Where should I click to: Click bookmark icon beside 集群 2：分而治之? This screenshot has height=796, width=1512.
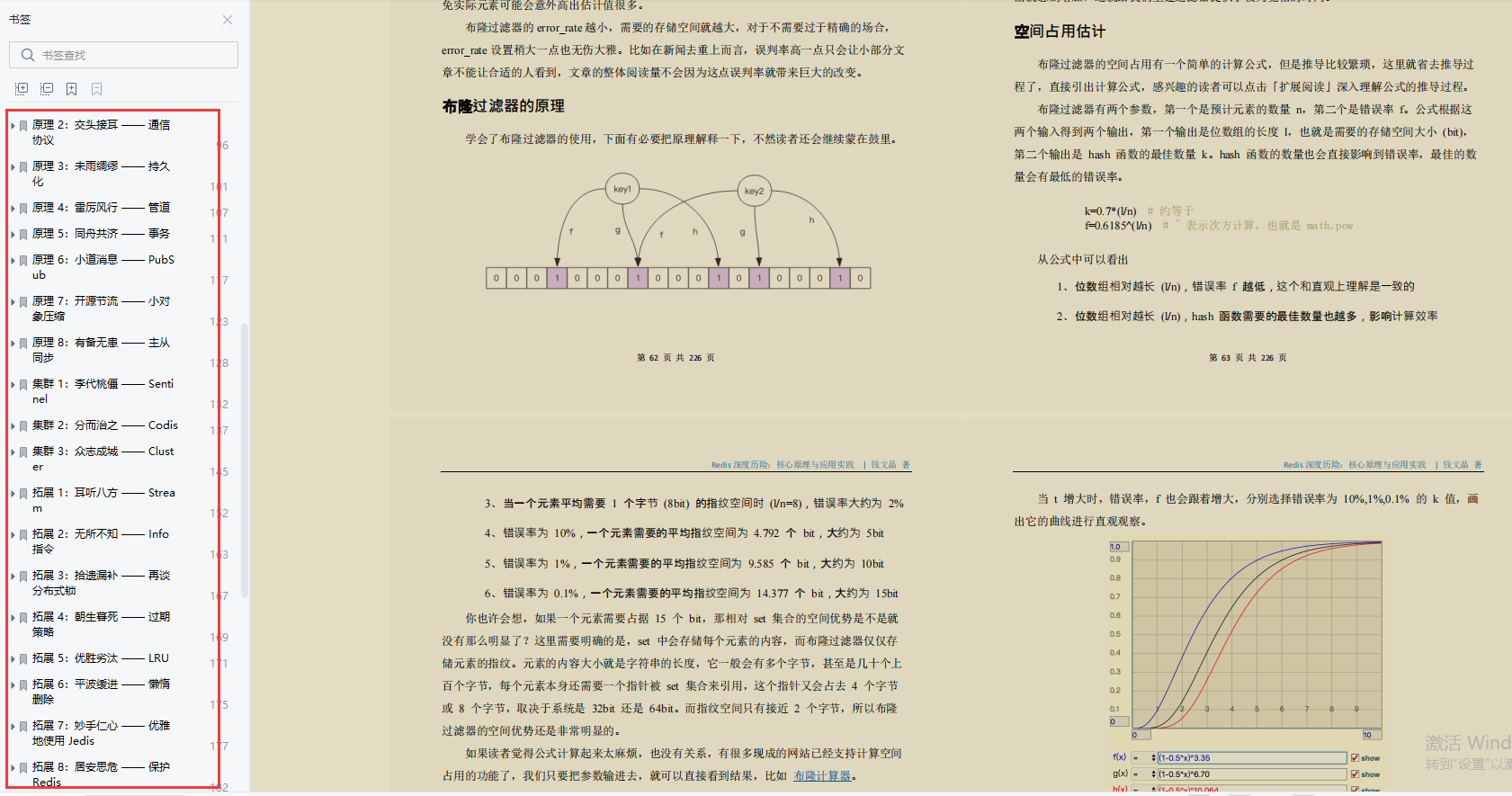coord(23,426)
